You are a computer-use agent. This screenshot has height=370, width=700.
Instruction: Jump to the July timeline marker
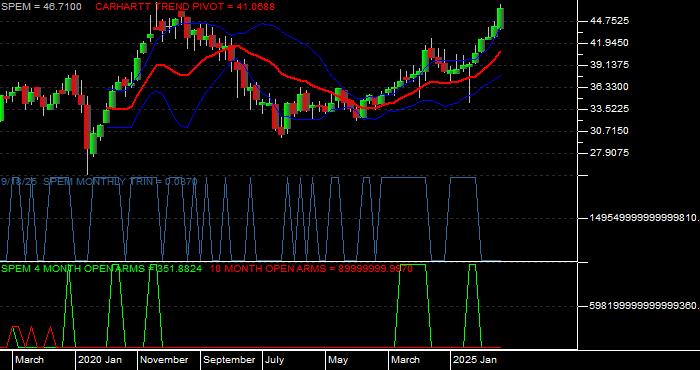[275, 360]
